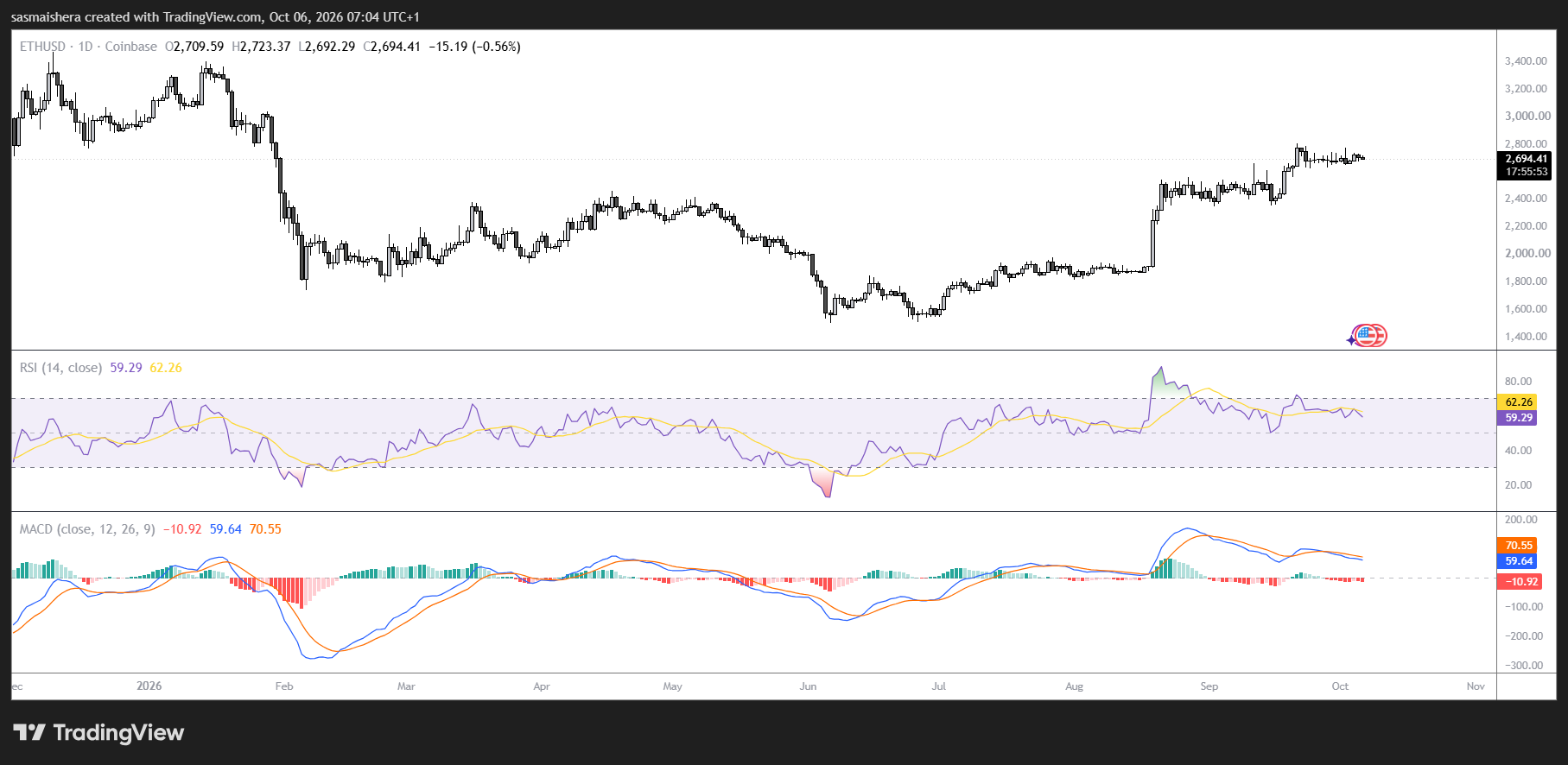Image resolution: width=1568 pixels, height=765 pixels.
Task: Click the close value C2,694.41
Action: pos(391,47)
